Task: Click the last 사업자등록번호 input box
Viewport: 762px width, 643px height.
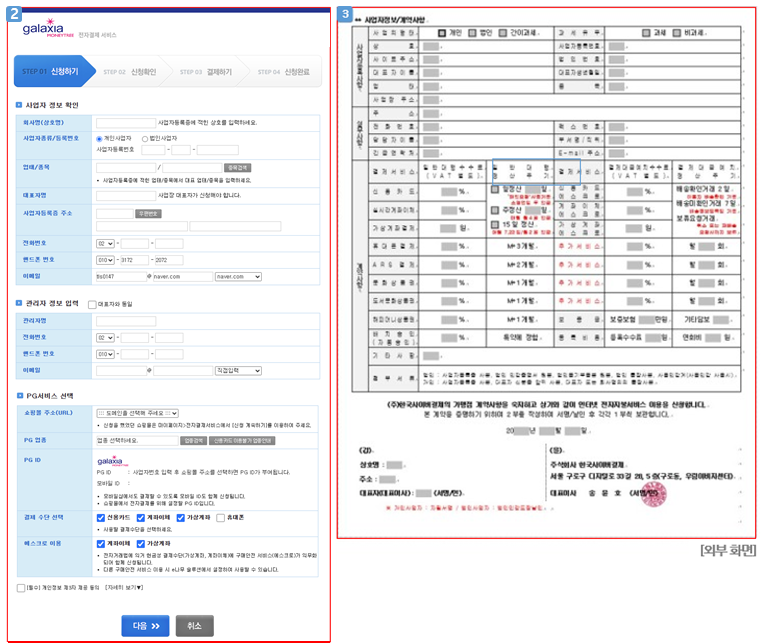Action: coord(218,150)
